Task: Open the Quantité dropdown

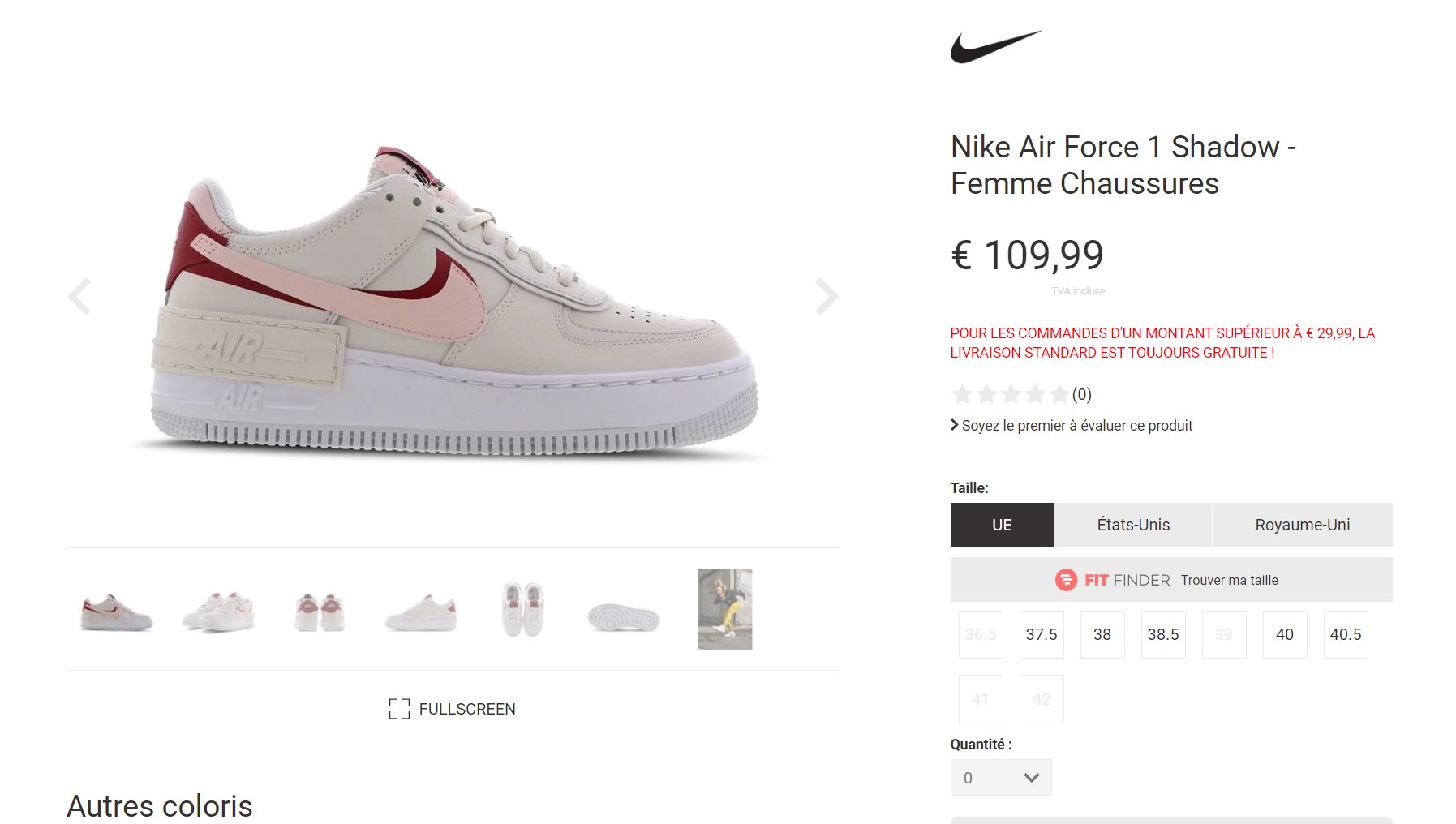Action: click(1001, 778)
